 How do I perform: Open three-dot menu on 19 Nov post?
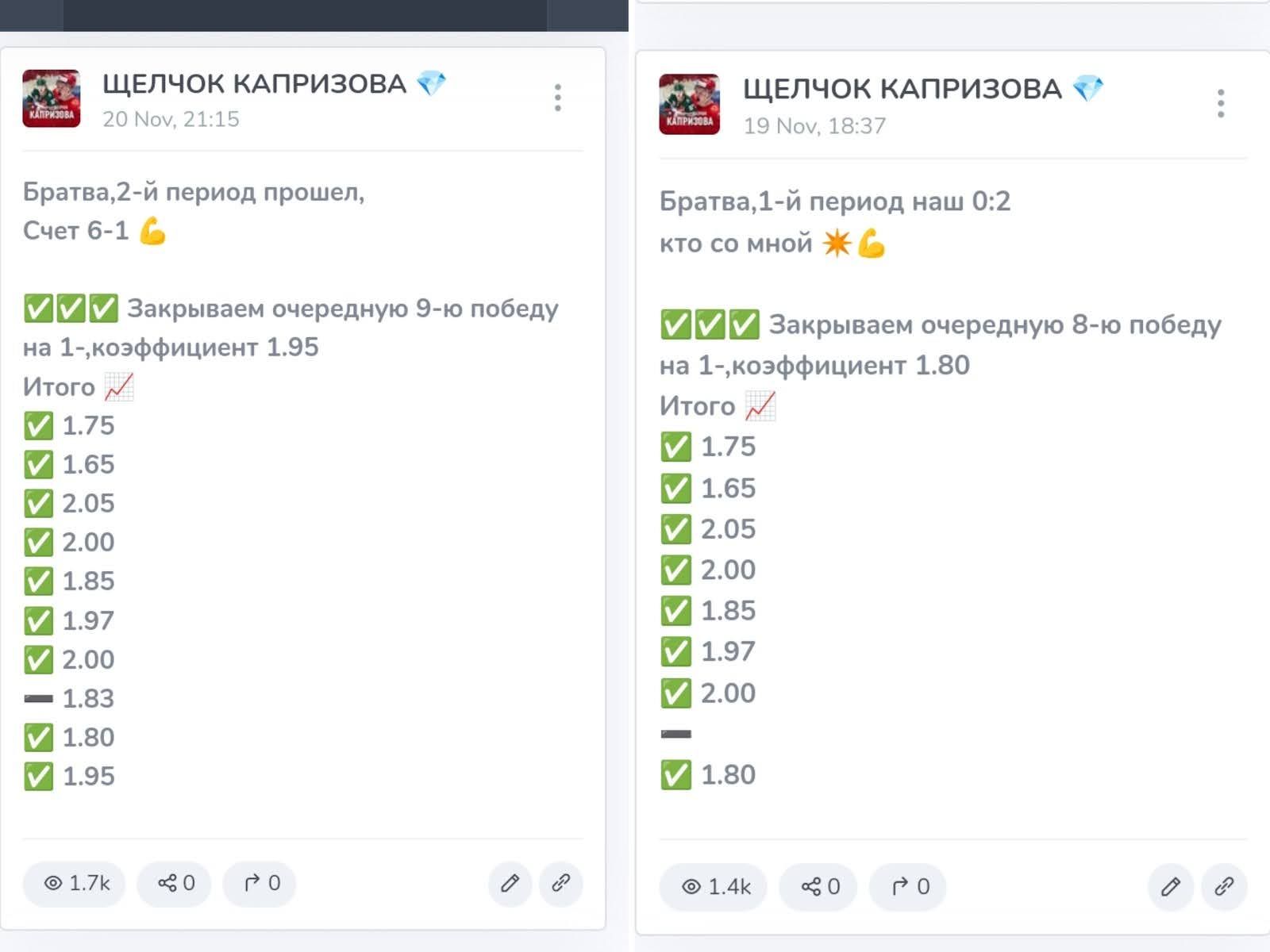1221,103
